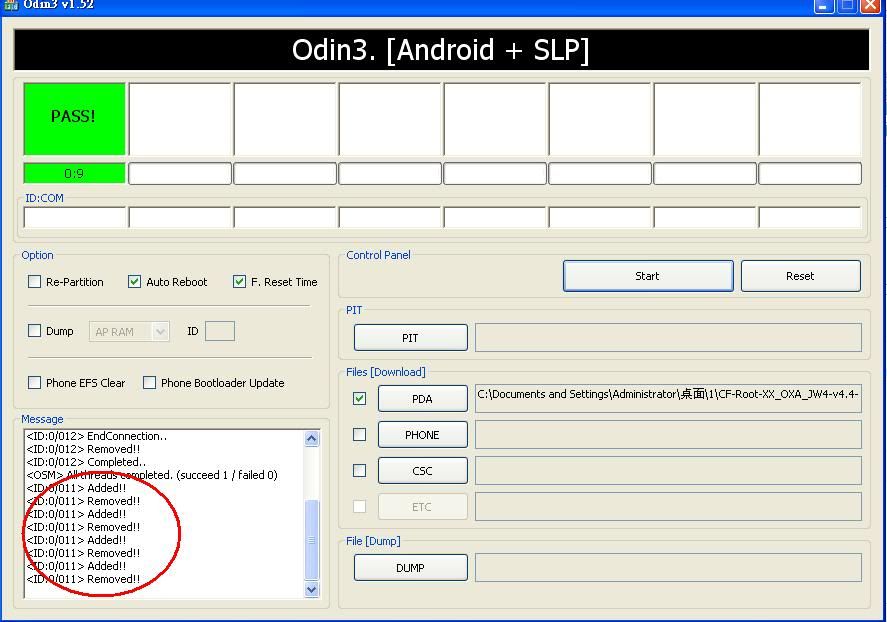
Task: Enable the Re-Partition checkbox
Action: click(35, 282)
